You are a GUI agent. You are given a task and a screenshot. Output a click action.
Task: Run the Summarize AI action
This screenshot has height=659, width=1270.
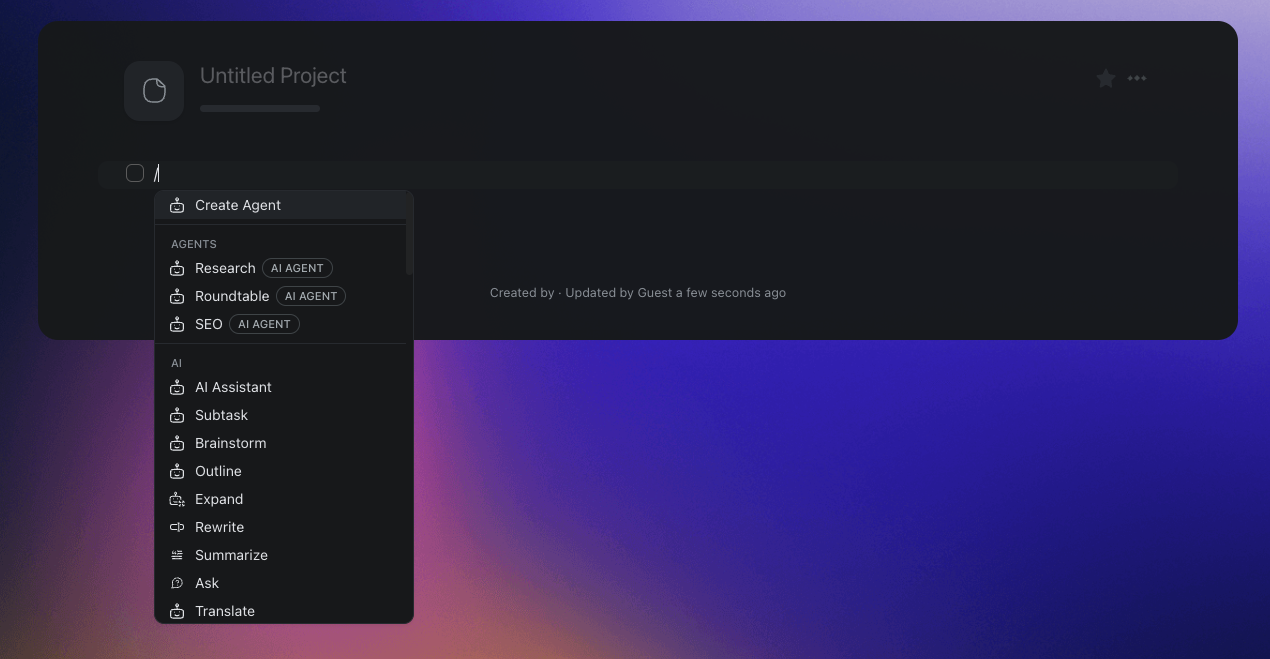pyautogui.click(x=231, y=555)
